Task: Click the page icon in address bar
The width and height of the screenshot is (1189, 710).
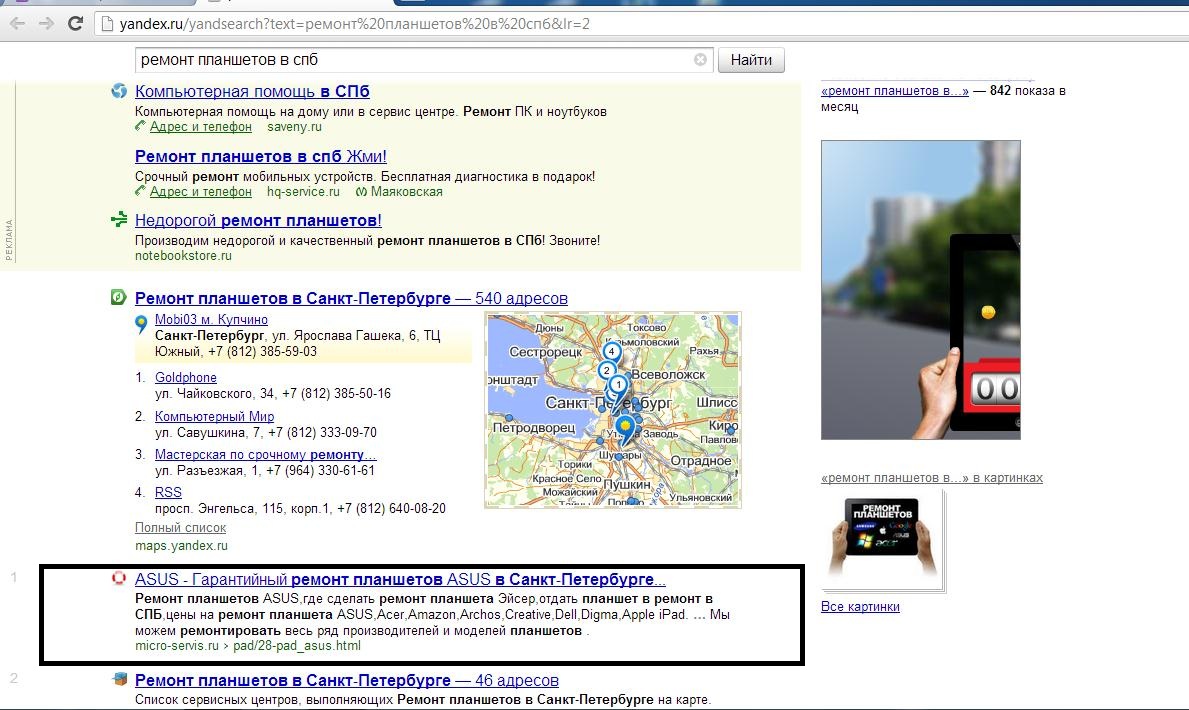Action: pos(107,24)
